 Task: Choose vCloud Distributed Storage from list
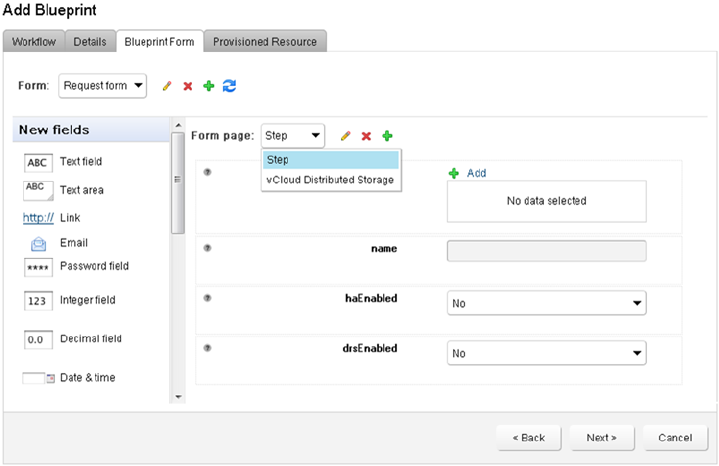330,180
